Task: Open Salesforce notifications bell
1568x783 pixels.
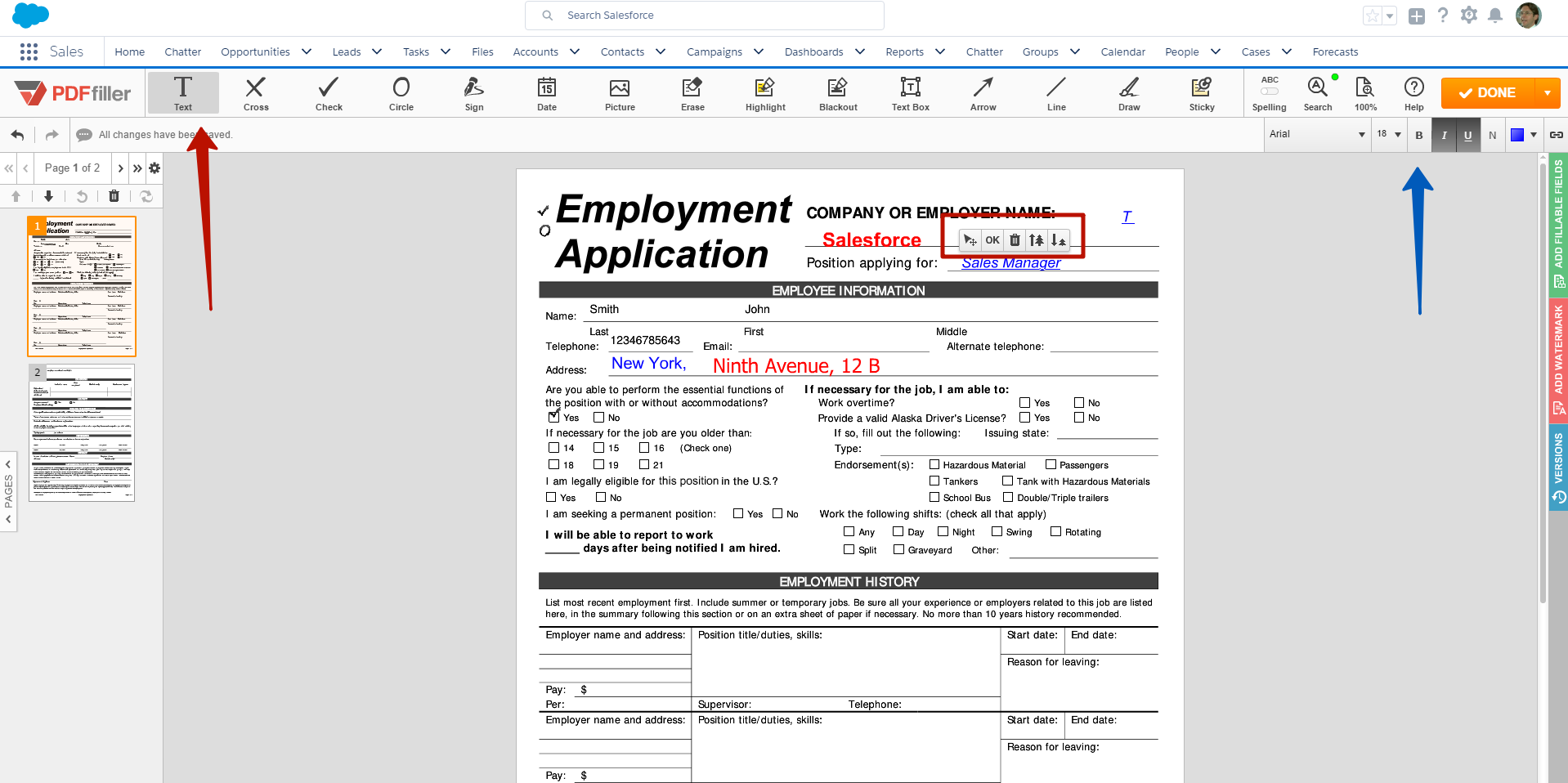Action: tap(1495, 15)
